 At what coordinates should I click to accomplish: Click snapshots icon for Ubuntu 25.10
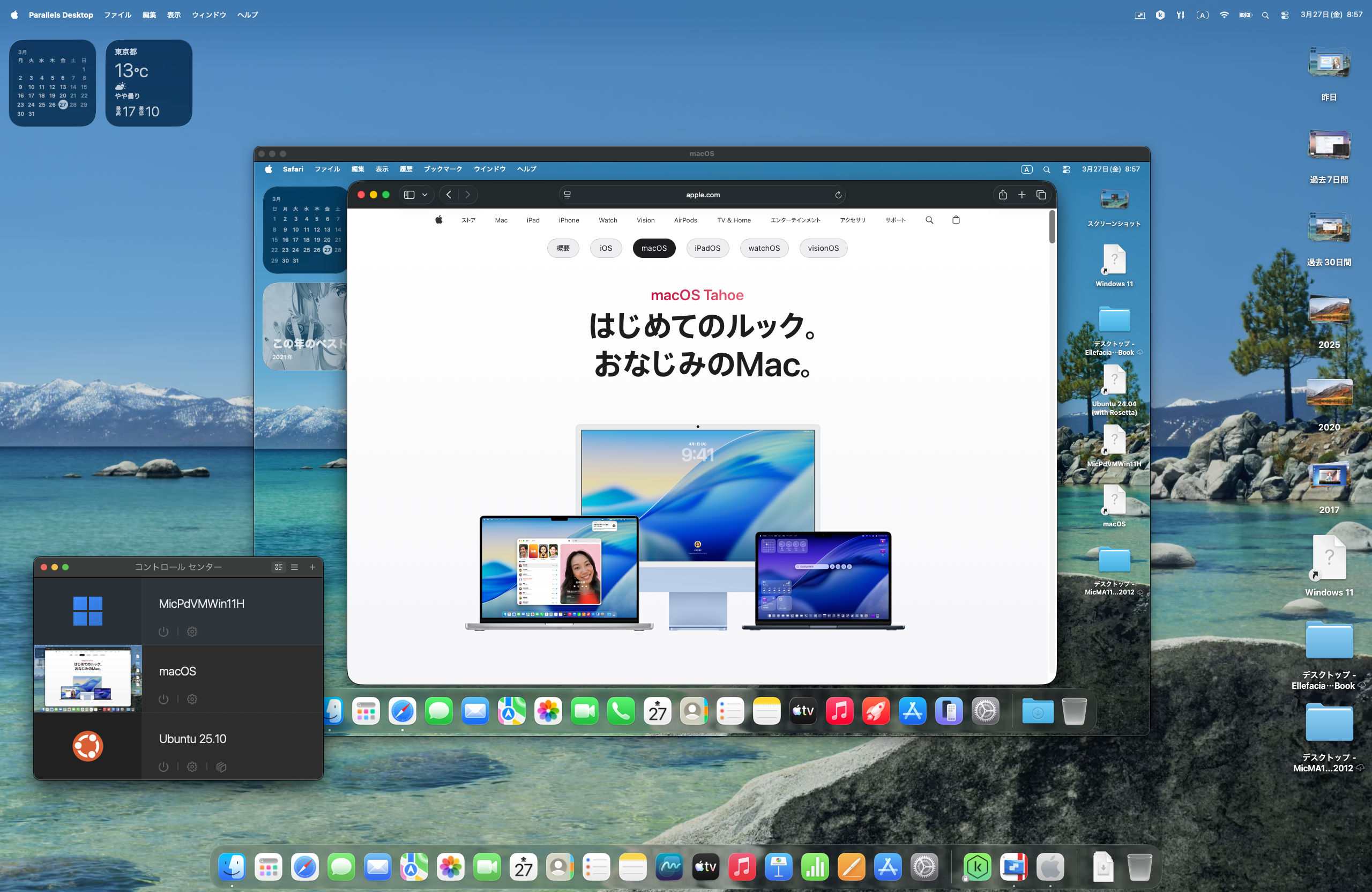pos(221,767)
